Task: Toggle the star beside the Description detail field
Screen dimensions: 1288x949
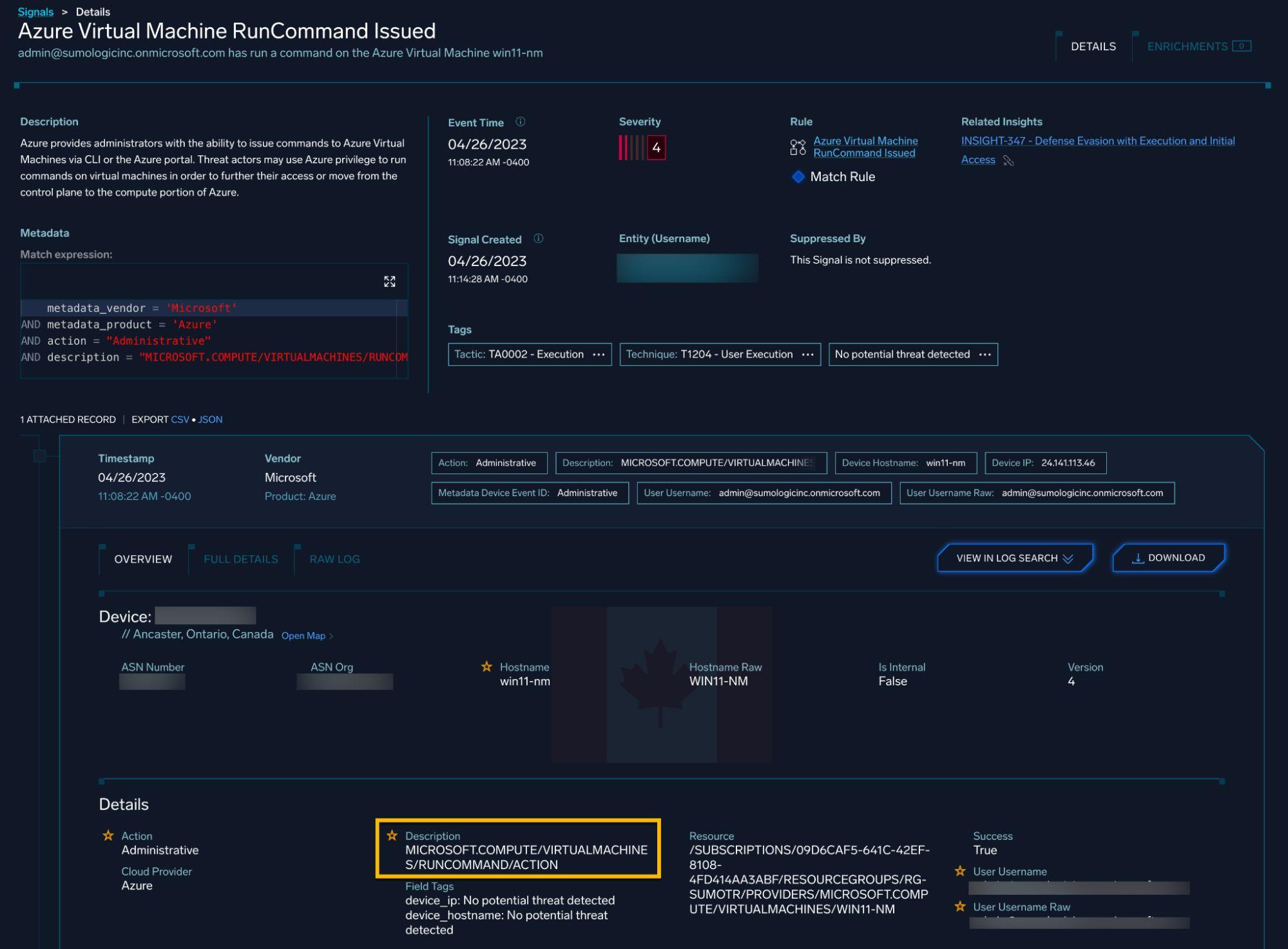Action: pos(392,836)
